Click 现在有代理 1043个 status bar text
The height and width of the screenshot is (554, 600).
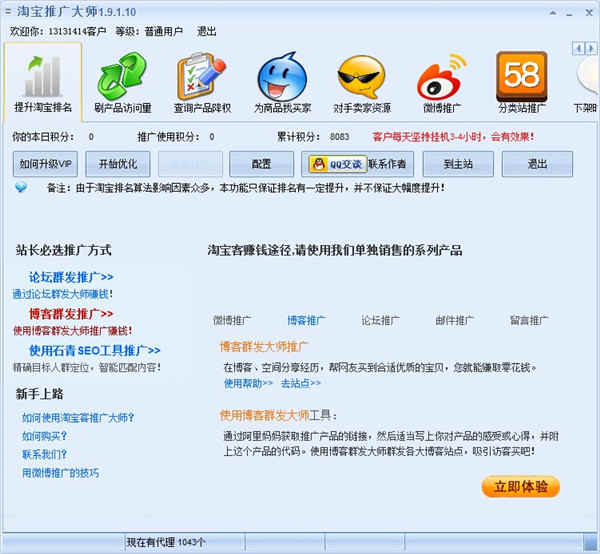coord(166,542)
